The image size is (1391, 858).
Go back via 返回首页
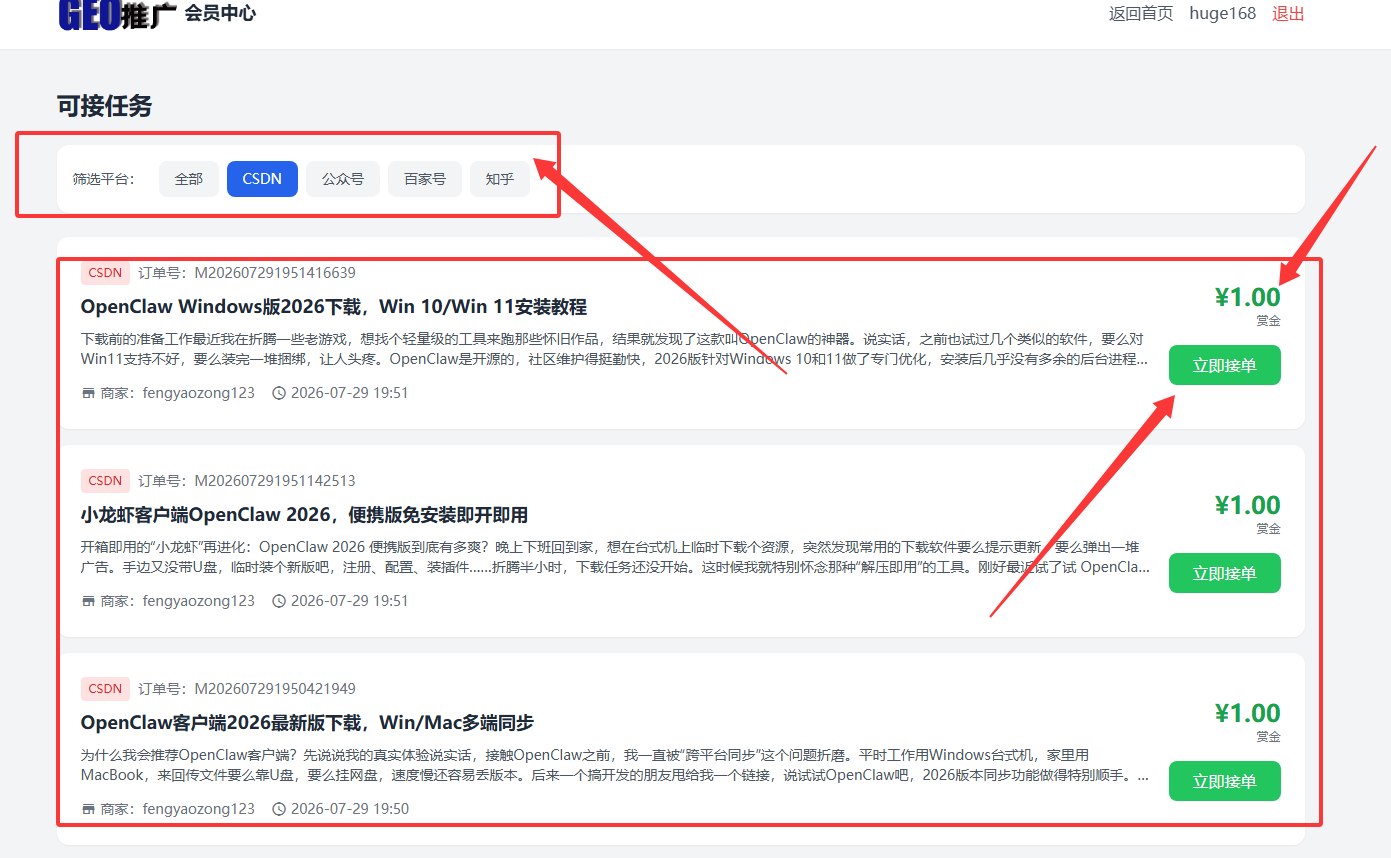[1141, 13]
